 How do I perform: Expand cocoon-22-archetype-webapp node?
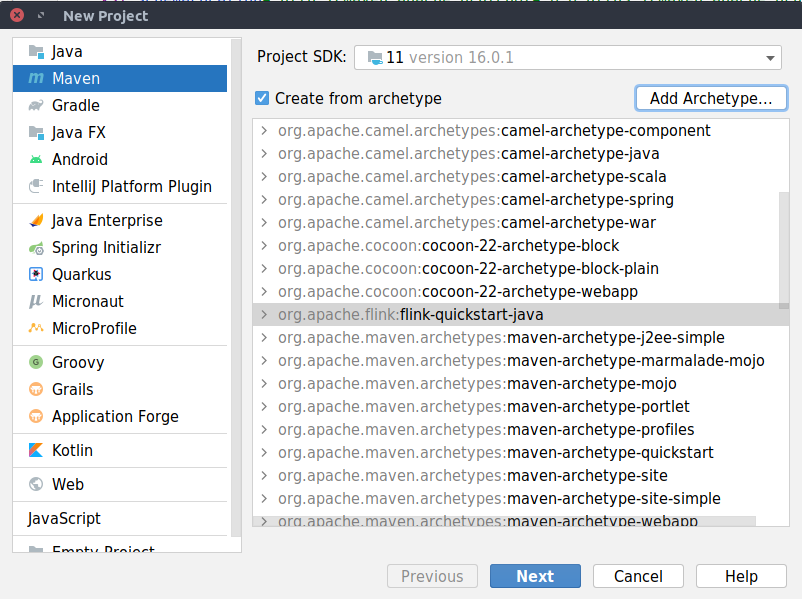pos(264,292)
